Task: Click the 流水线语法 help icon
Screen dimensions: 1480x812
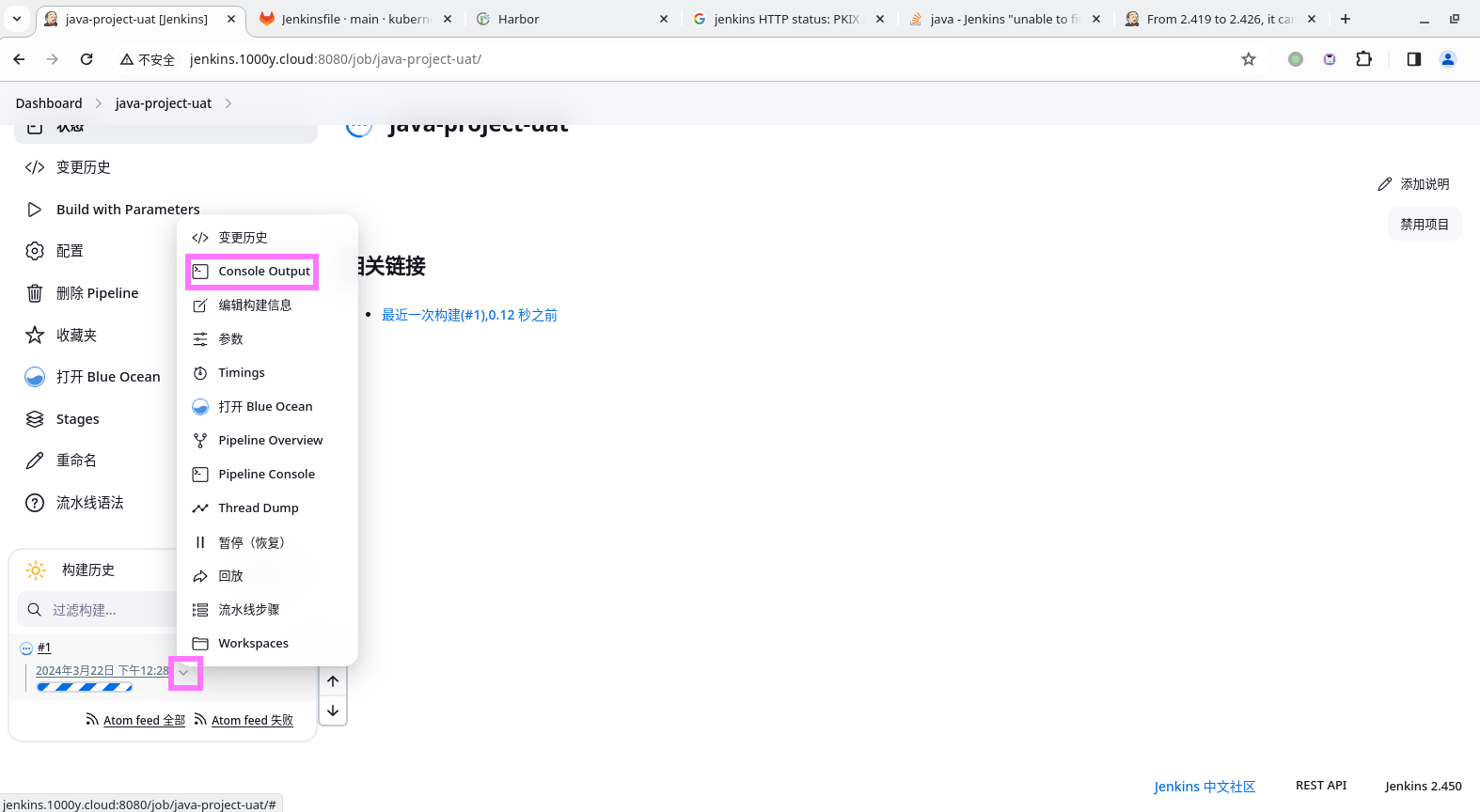Action: [35, 503]
